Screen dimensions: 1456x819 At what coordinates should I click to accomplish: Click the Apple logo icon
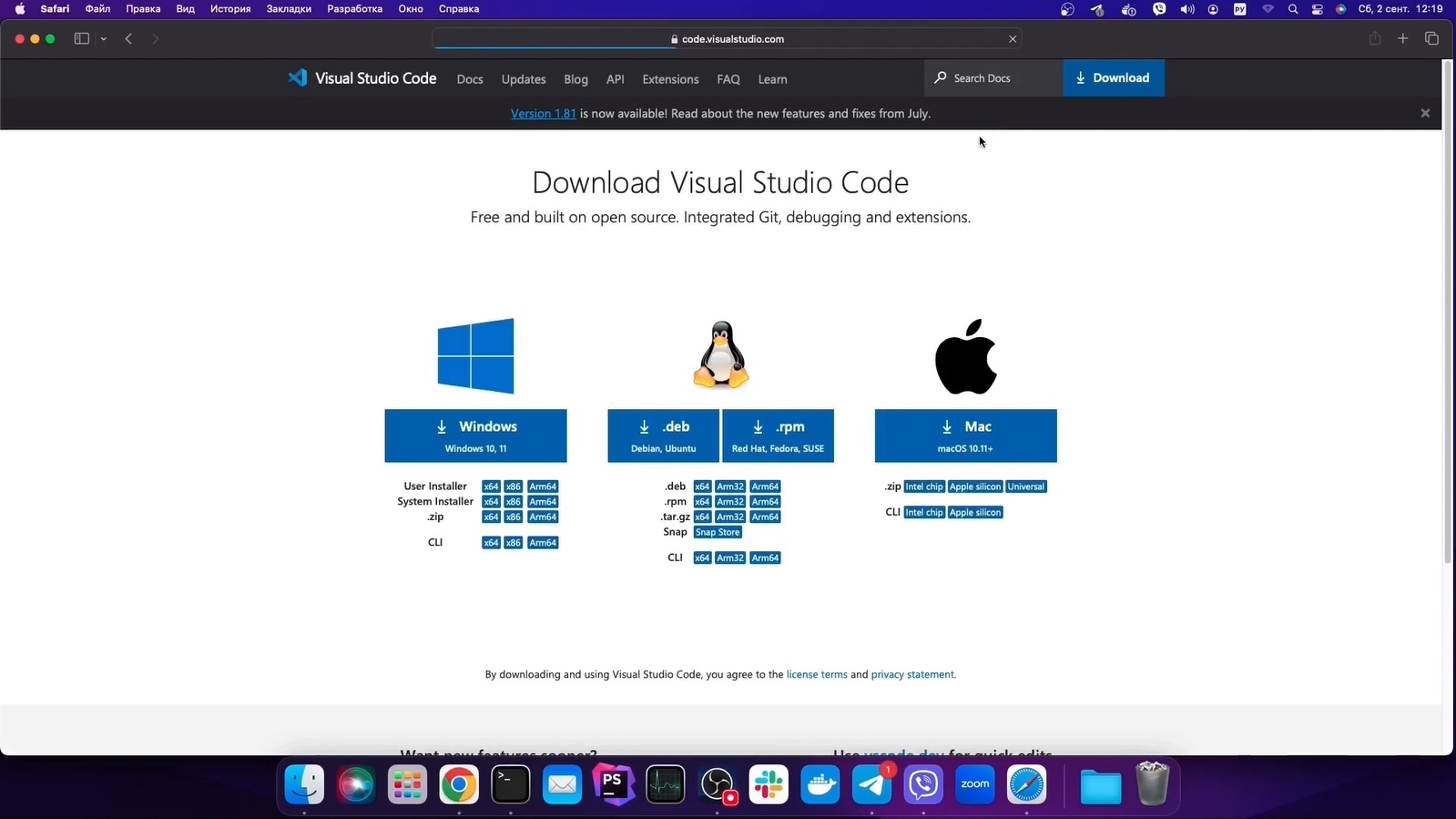click(x=966, y=356)
